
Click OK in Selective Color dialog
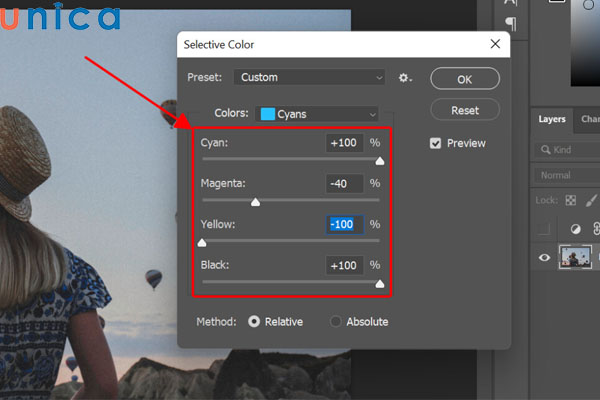pyautogui.click(x=465, y=79)
